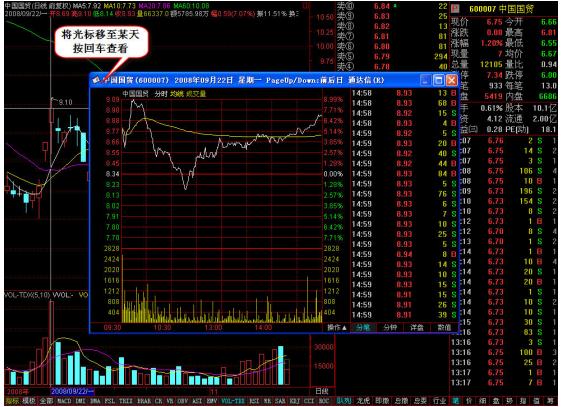561x407 pixels.
Task: Maximize the intraday popup window
Action: tap(439, 80)
